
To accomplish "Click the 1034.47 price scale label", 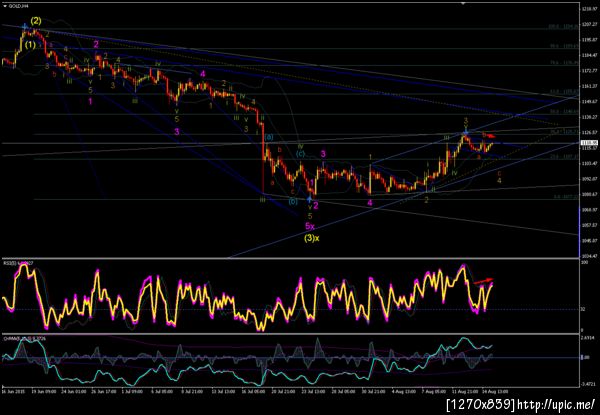I will tap(588, 256).
